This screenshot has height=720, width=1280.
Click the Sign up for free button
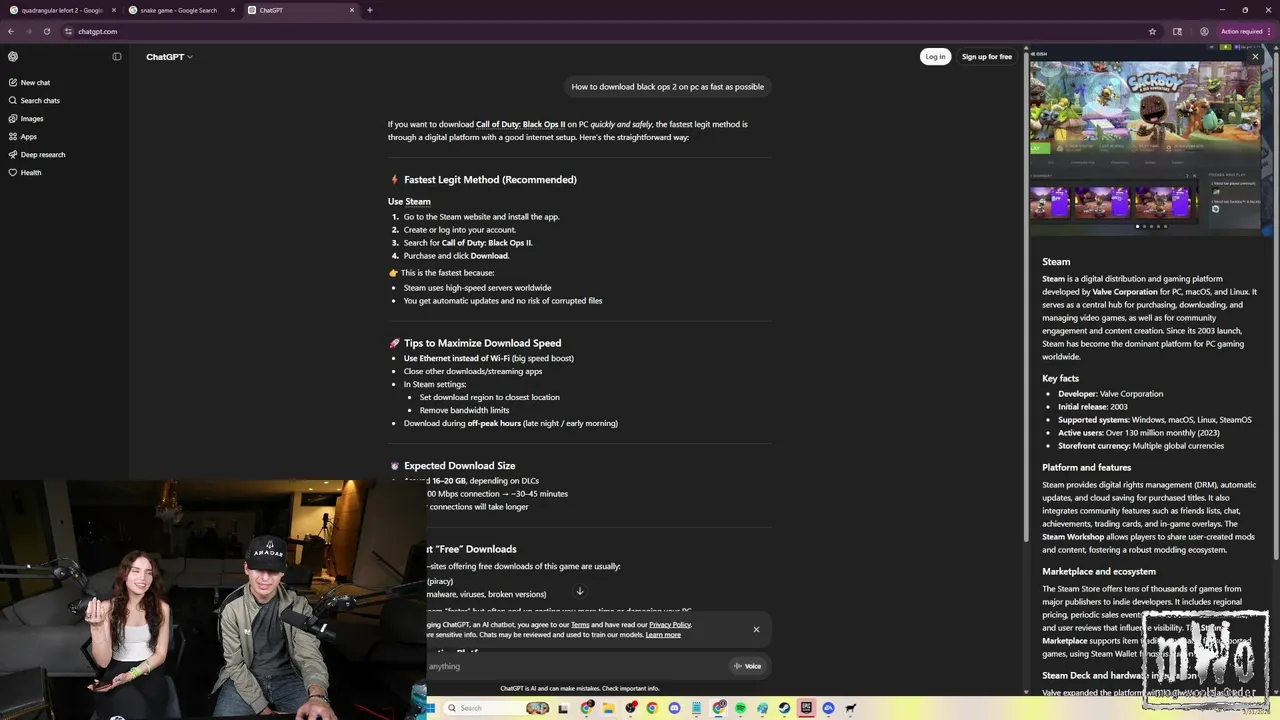(x=987, y=57)
